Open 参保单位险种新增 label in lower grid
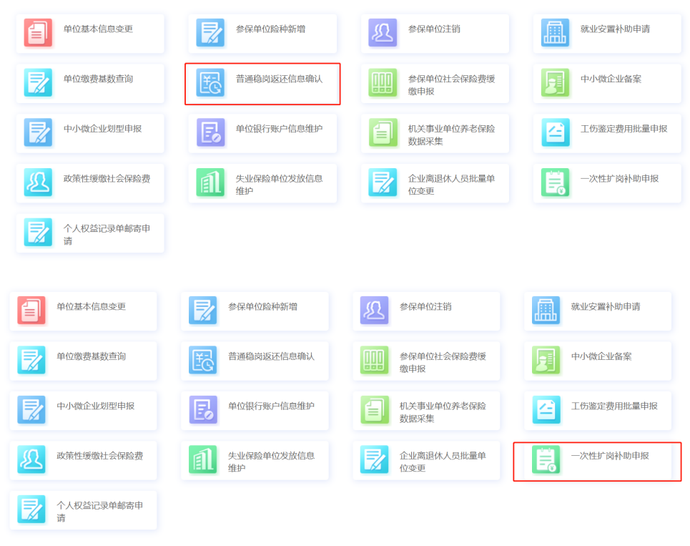 [263, 307]
